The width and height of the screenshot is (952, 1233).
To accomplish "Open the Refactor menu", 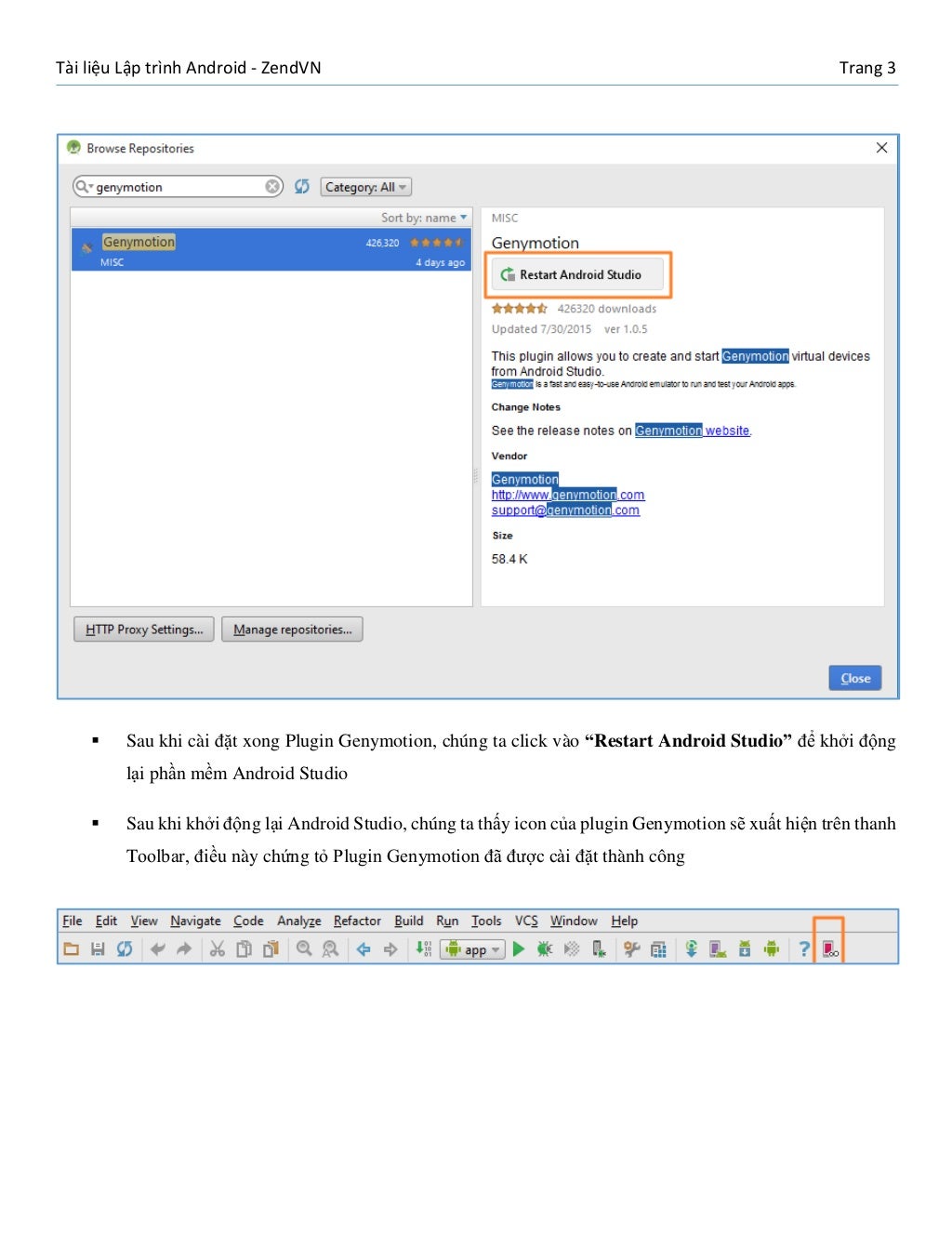I will point(357,921).
